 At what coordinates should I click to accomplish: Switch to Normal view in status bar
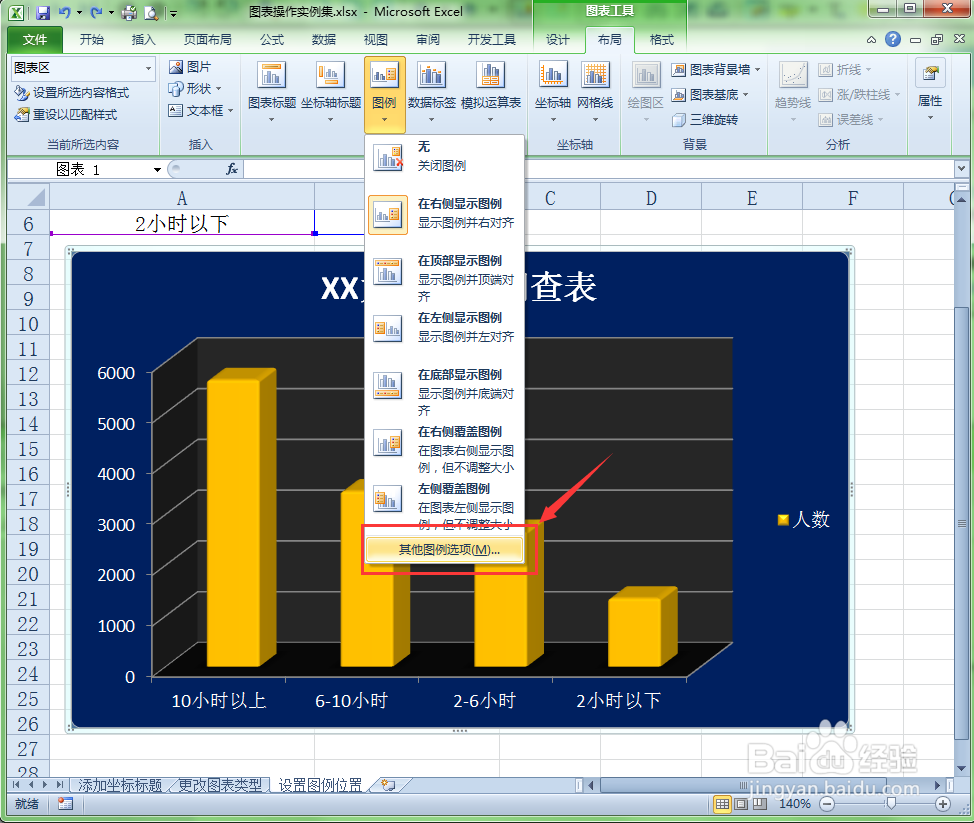pos(721,804)
